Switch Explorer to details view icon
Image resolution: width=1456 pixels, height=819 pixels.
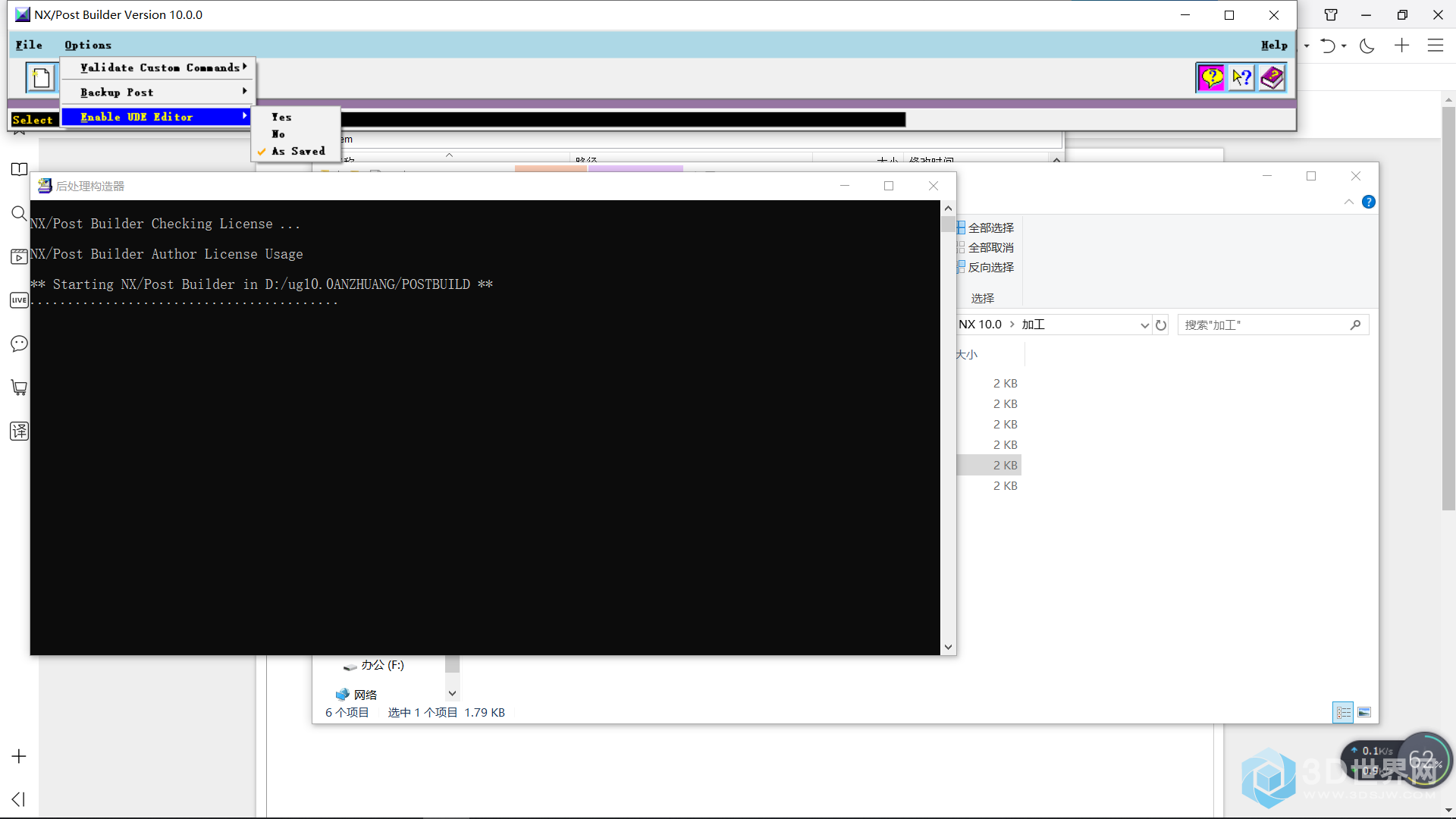pos(1344,712)
